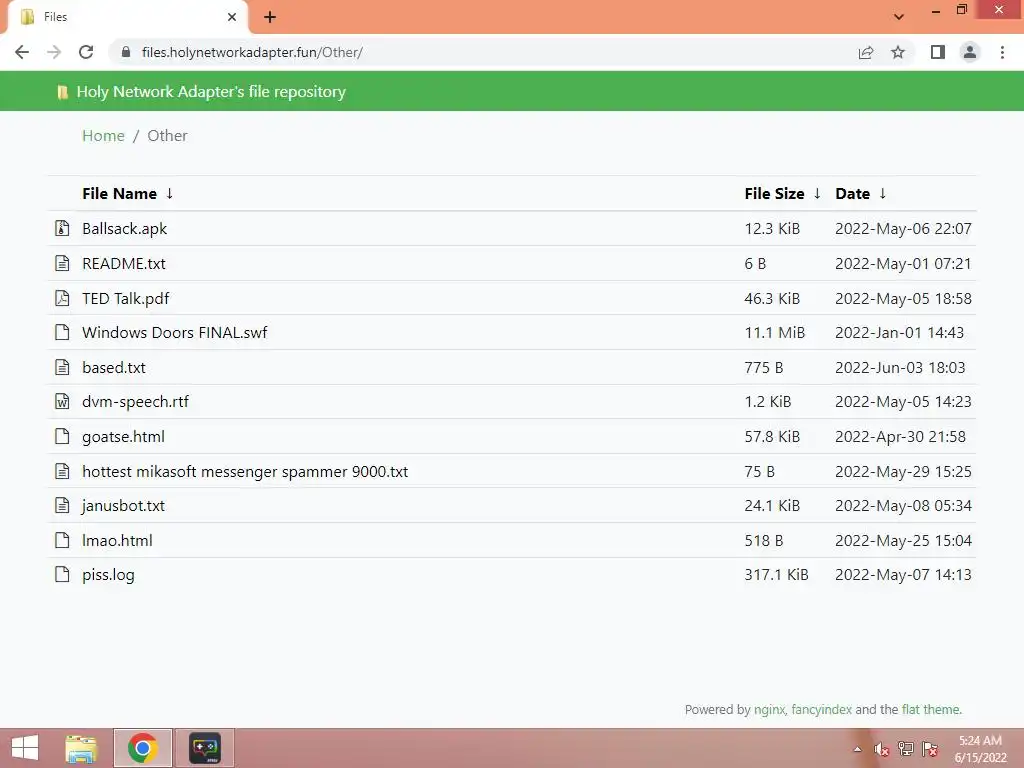Open hottest mikasoft messenger spammer 9000.txt

point(245,471)
